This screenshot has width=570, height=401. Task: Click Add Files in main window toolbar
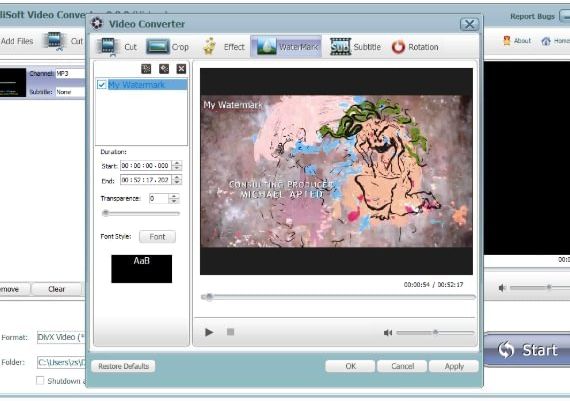(17, 41)
